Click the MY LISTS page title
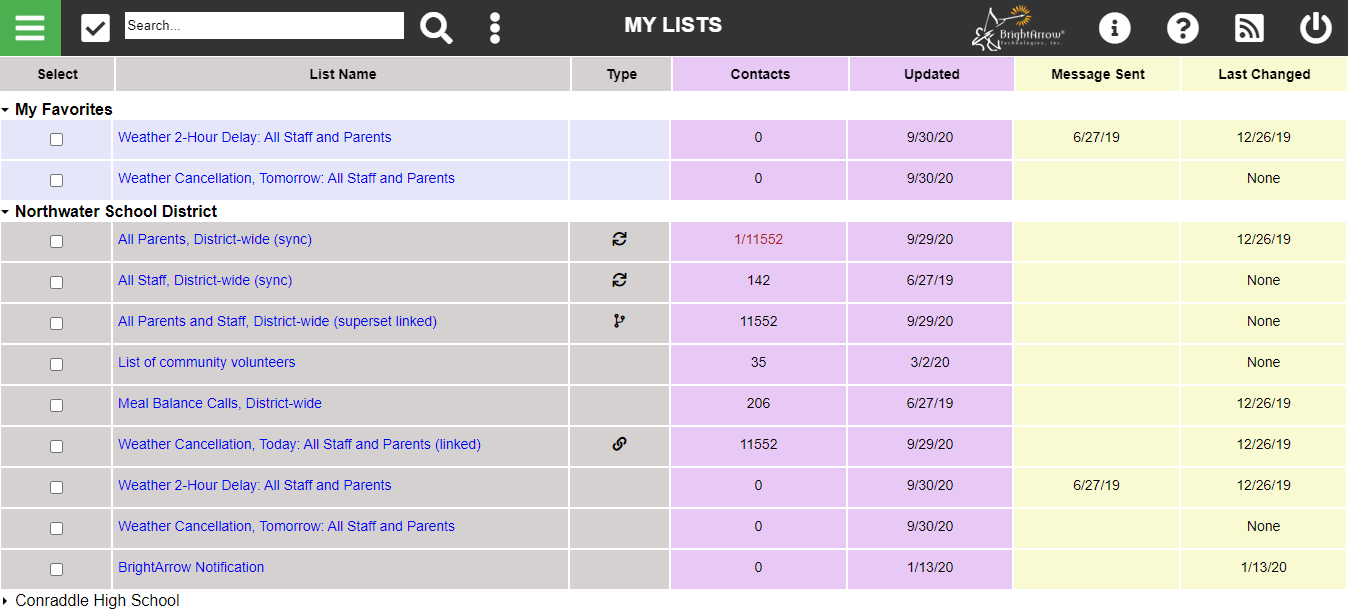Viewport: 1348px width, 614px height. click(x=673, y=25)
